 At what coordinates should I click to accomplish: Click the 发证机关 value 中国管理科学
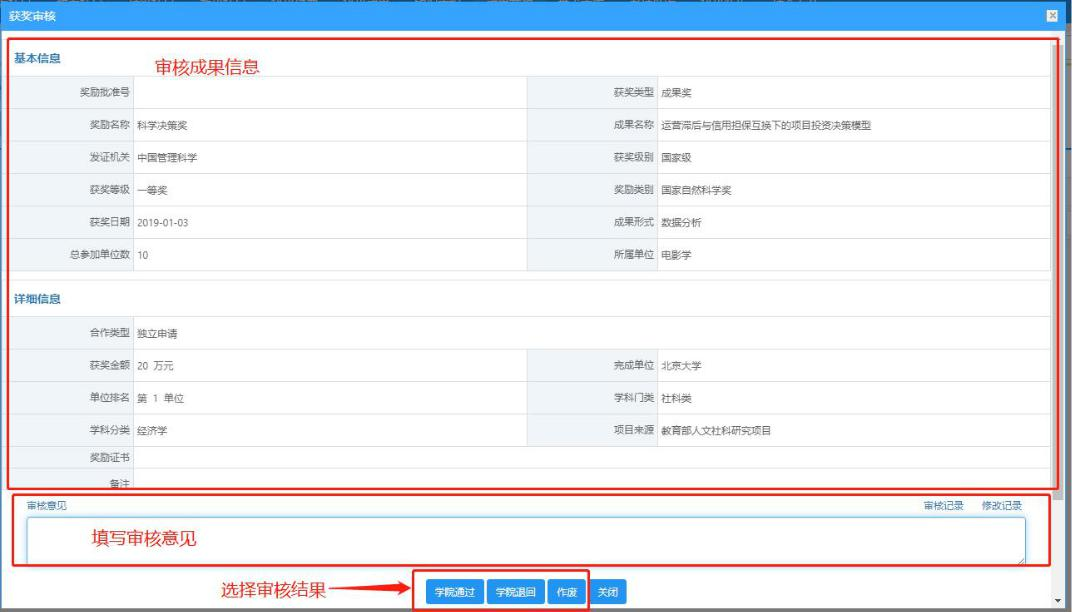pyautogui.click(x=167, y=158)
